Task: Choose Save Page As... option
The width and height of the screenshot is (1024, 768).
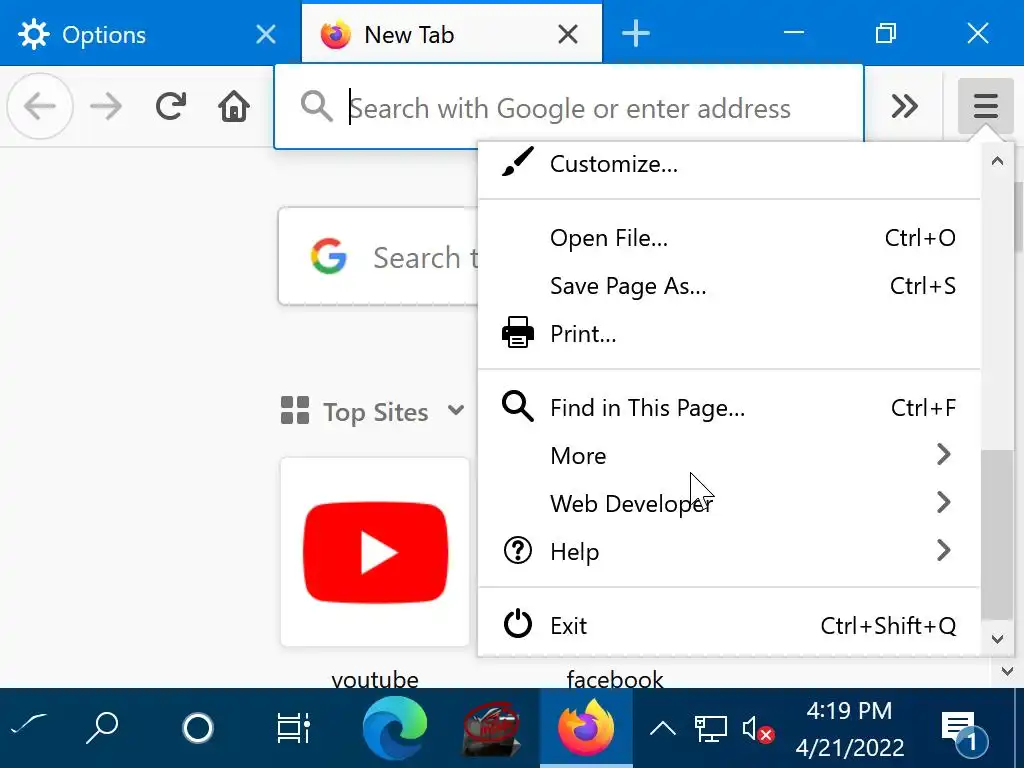Action: coord(729,286)
